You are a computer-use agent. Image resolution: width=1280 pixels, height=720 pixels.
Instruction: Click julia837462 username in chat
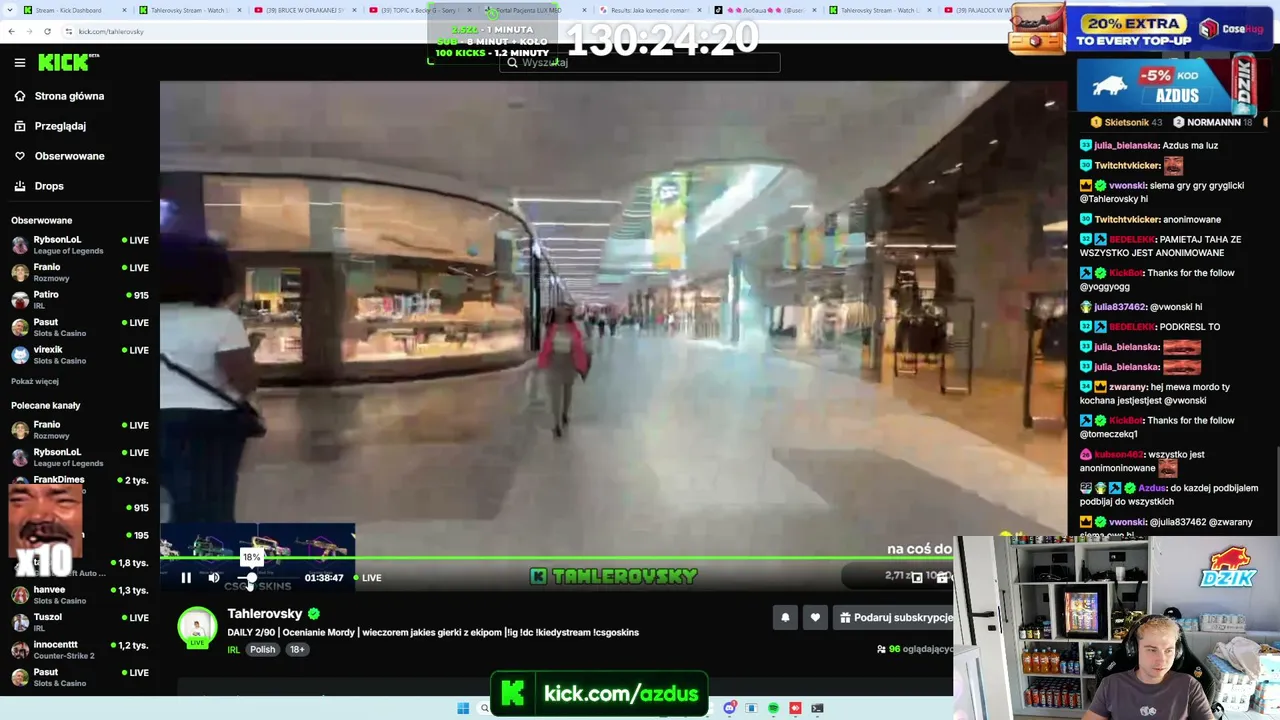pyautogui.click(x=1119, y=307)
